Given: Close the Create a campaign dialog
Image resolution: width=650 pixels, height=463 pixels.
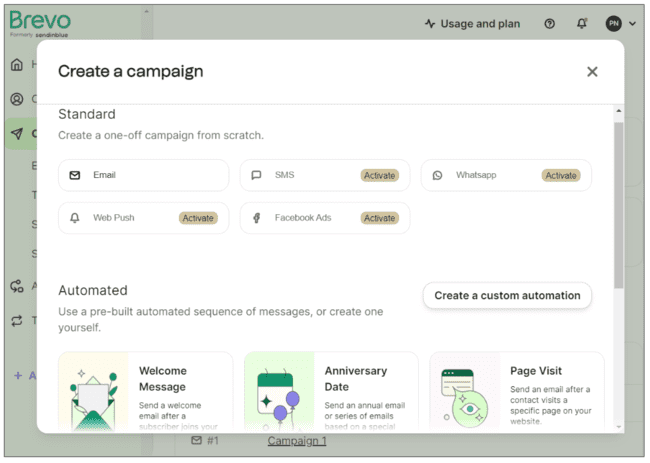Looking at the screenshot, I should tap(592, 72).
